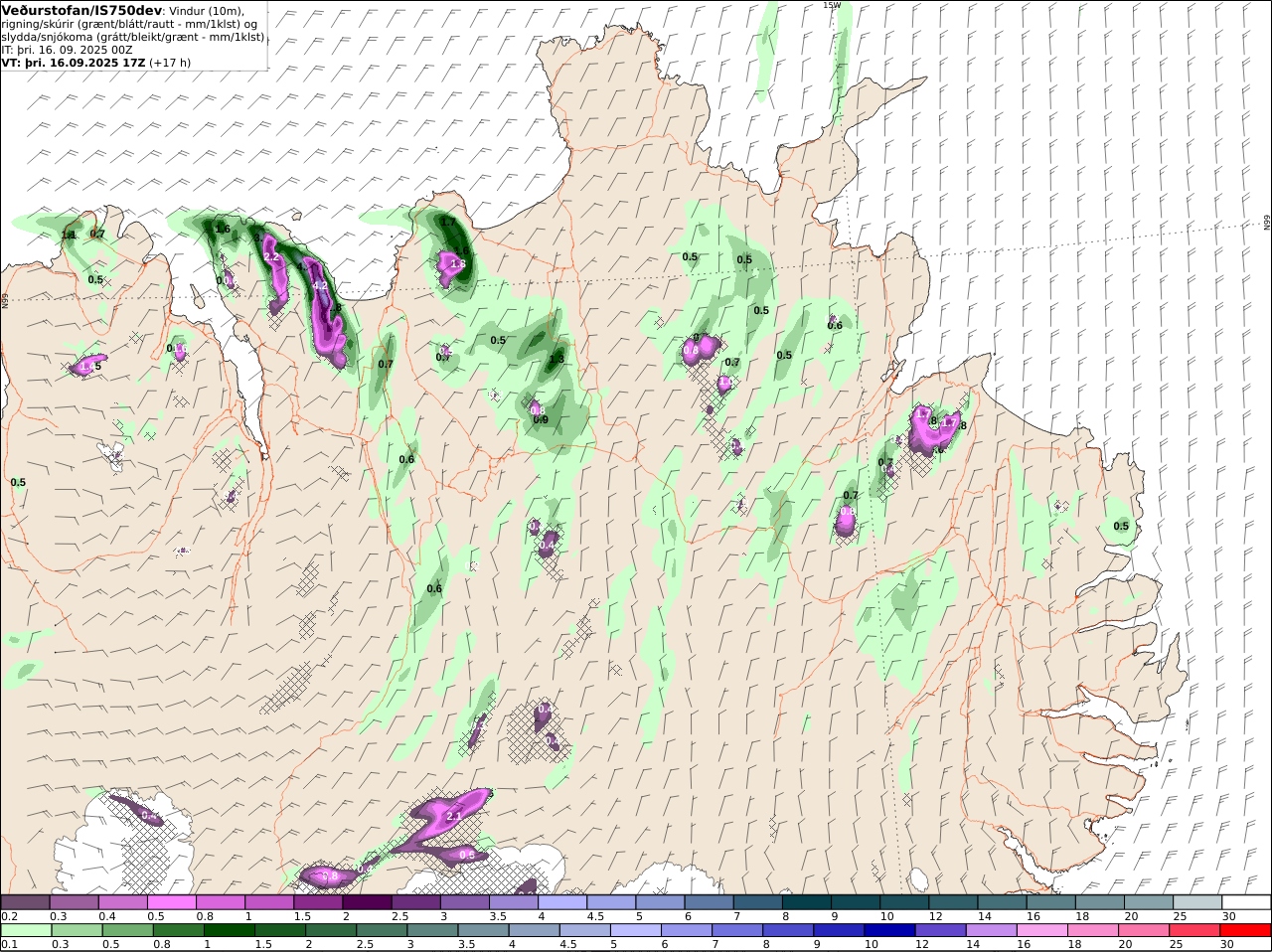
Task: Select the dark teal swatch between 8 and 9 in the top legend row
Action: [806, 902]
